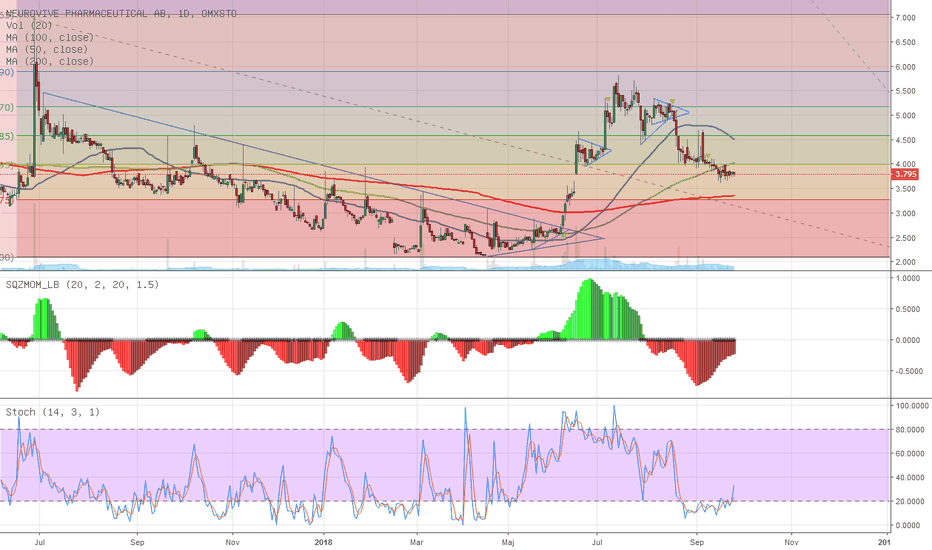The width and height of the screenshot is (932, 550).
Task: Click the SQZMOM_LB (20, 2, 20, 1.5) label
Action: pyautogui.click(x=83, y=285)
